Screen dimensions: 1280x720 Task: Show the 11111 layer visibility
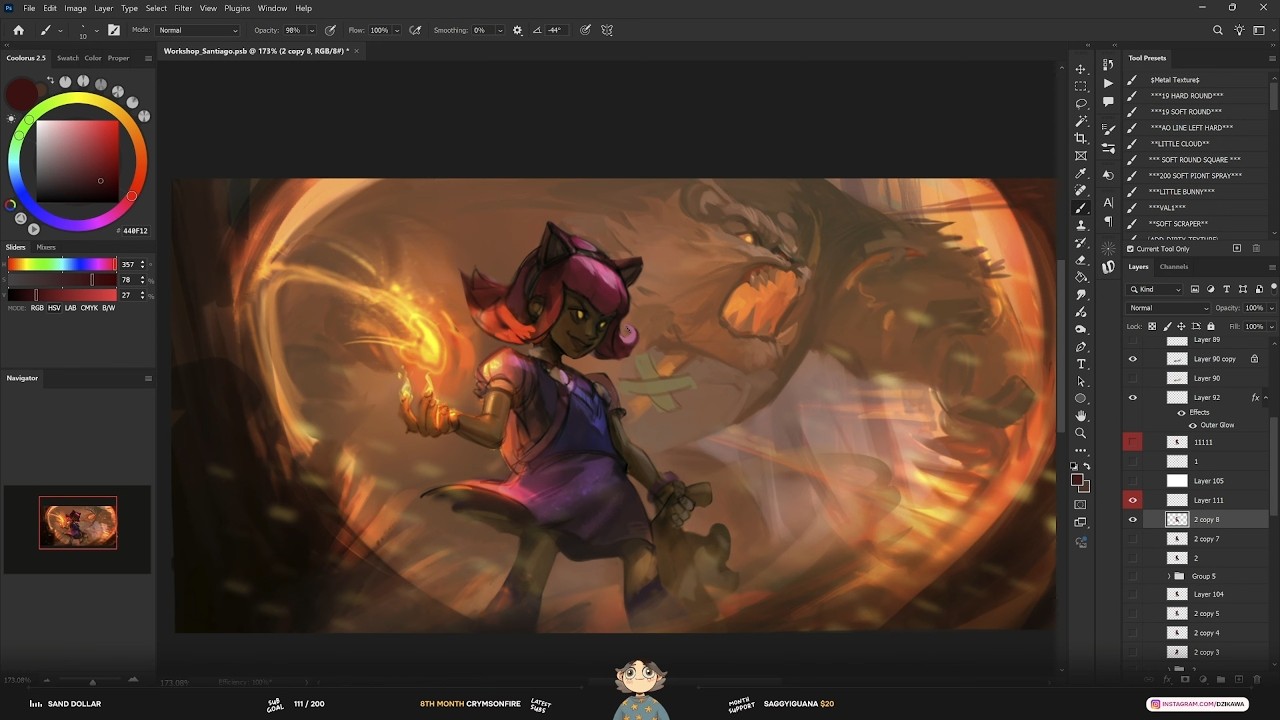[1133, 441]
